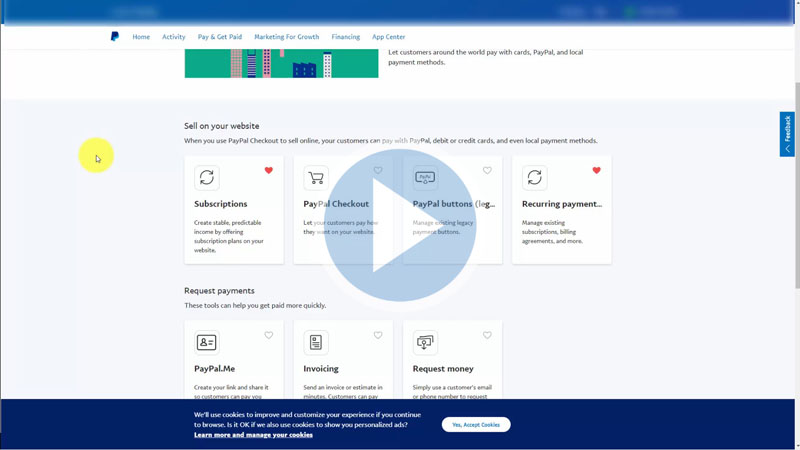The width and height of the screenshot is (800, 450).
Task: Go to the Activity tab
Action: pyautogui.click(x=174, y=37)
